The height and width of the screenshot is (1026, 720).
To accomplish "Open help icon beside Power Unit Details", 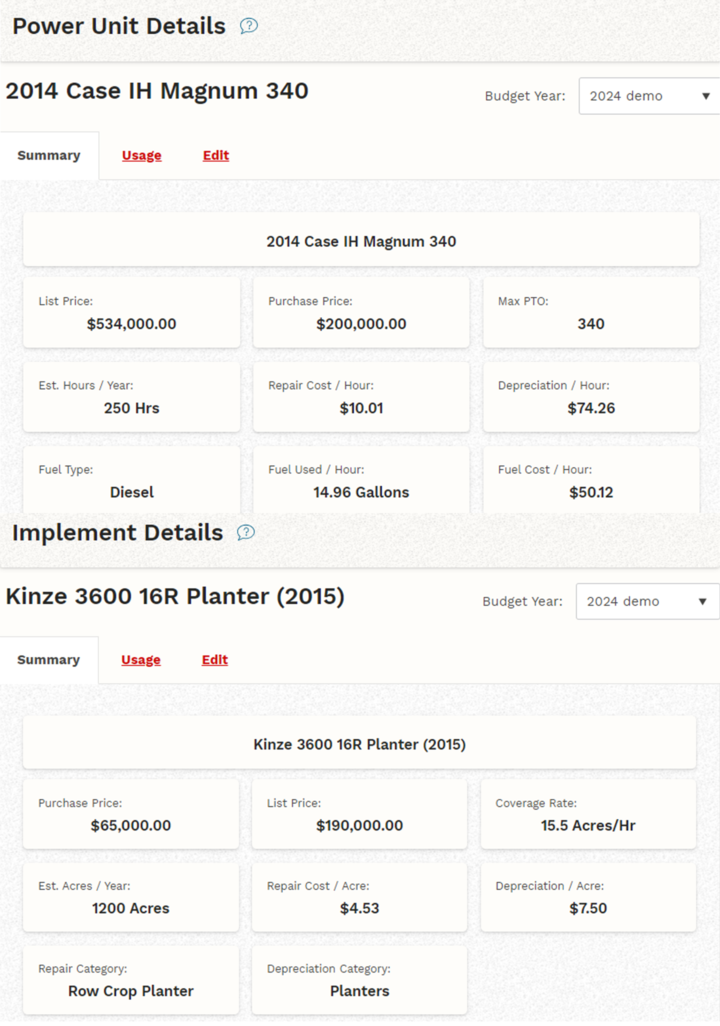I will coord(249,26).
